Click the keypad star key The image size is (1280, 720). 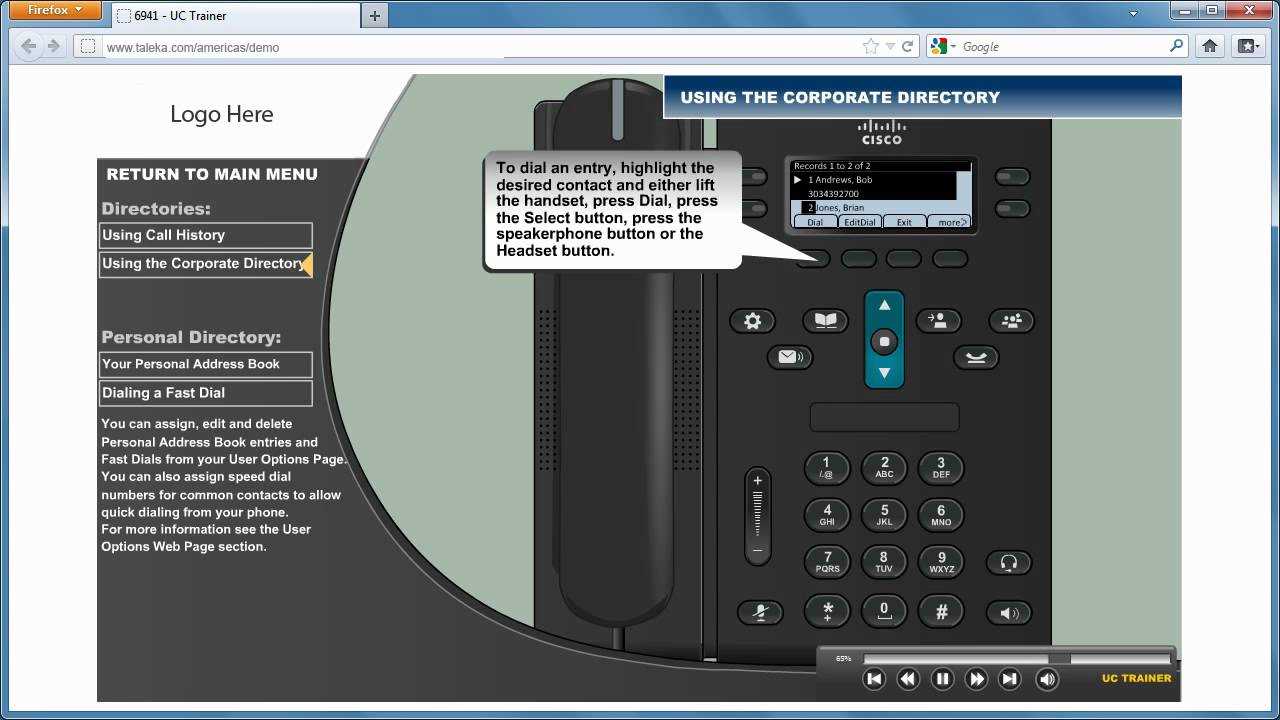tap(827, 611)
